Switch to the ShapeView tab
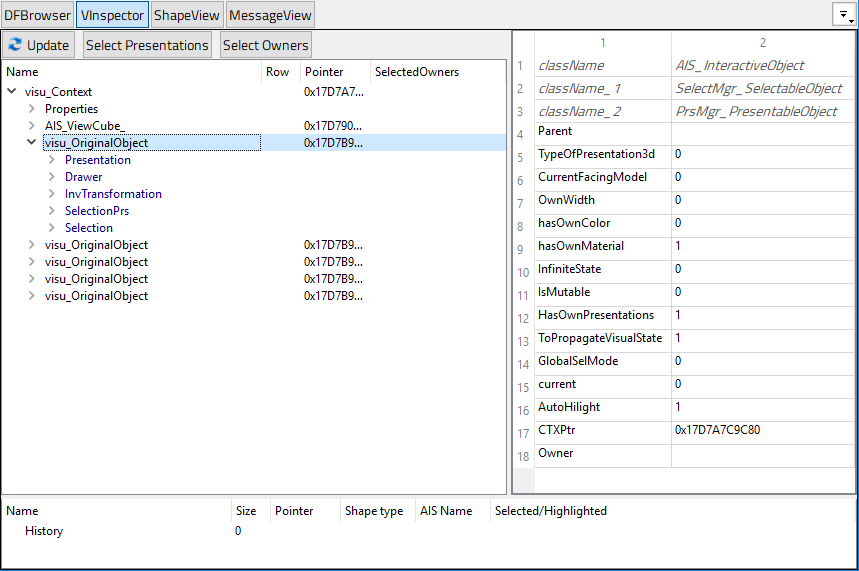The width and height of the screenshot is (859, 571). point(186,15)
